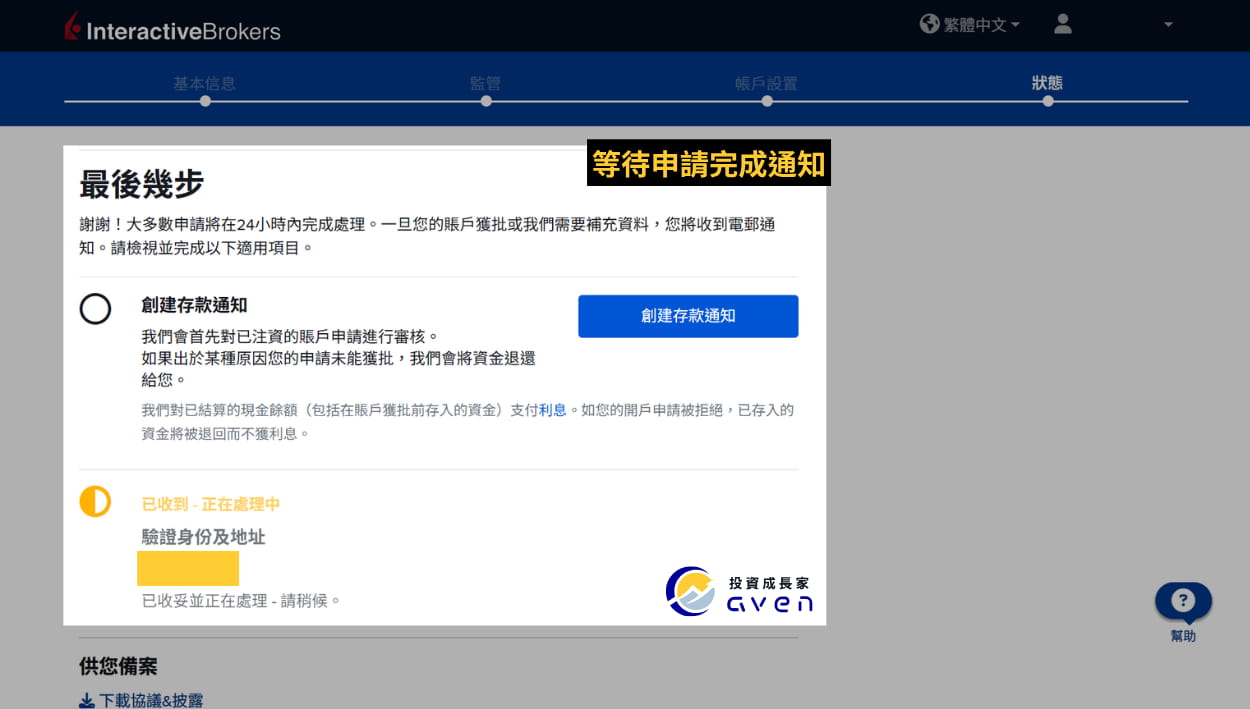Click the 創建存款通知 blue button
The height and width of the screenshot is (709, 1250).
pyautogui.click(x=688, y=316)
